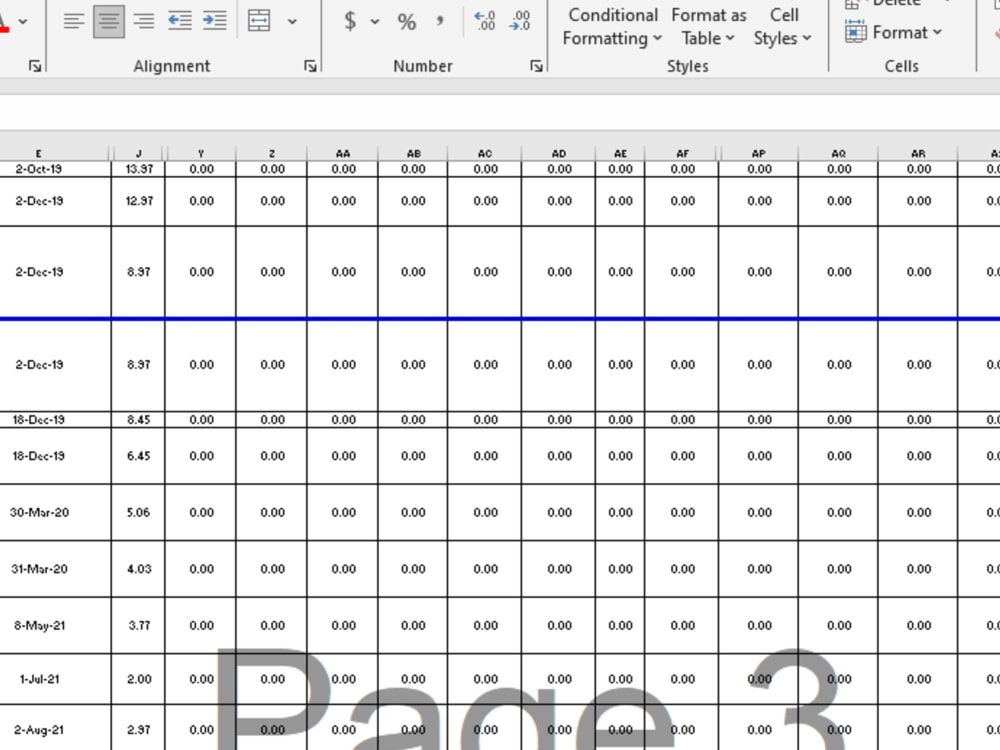Image resolution: width=1000 pixels, height=750 pixels.
Task: Select the cell with value 3.77
Action: click(x=138, y=625)
